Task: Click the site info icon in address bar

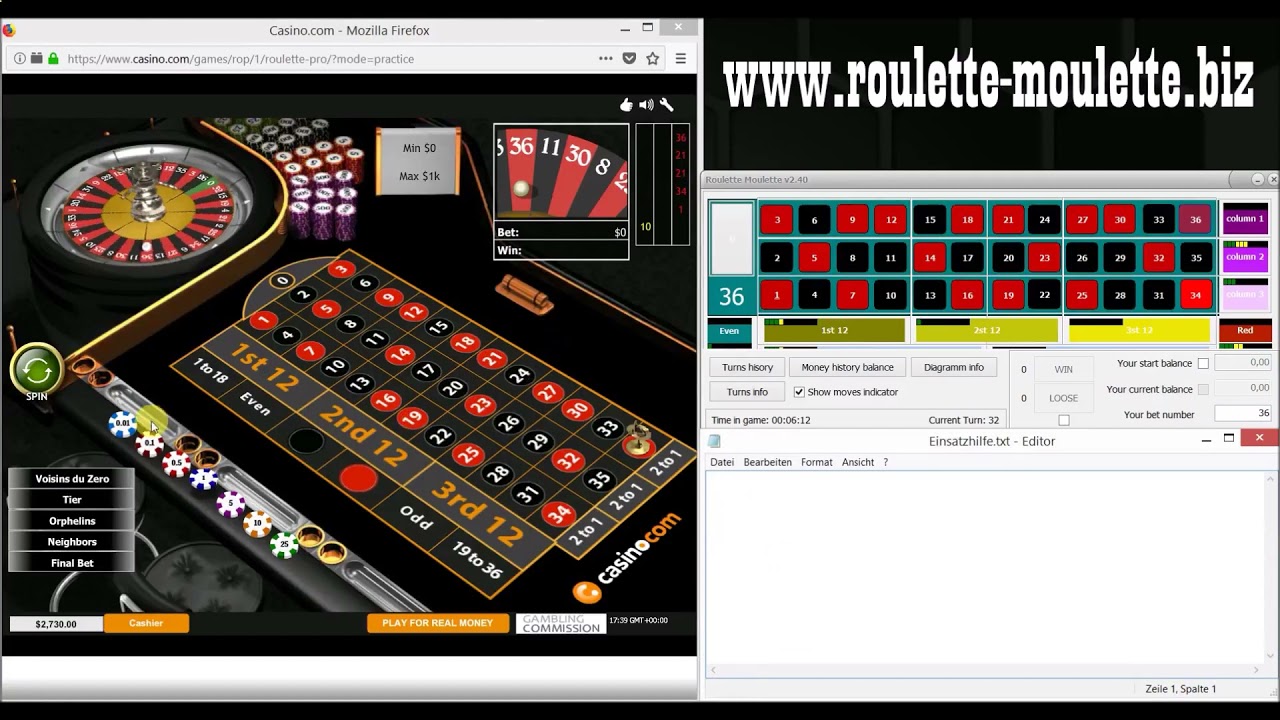Action: [x=20, y=59]
